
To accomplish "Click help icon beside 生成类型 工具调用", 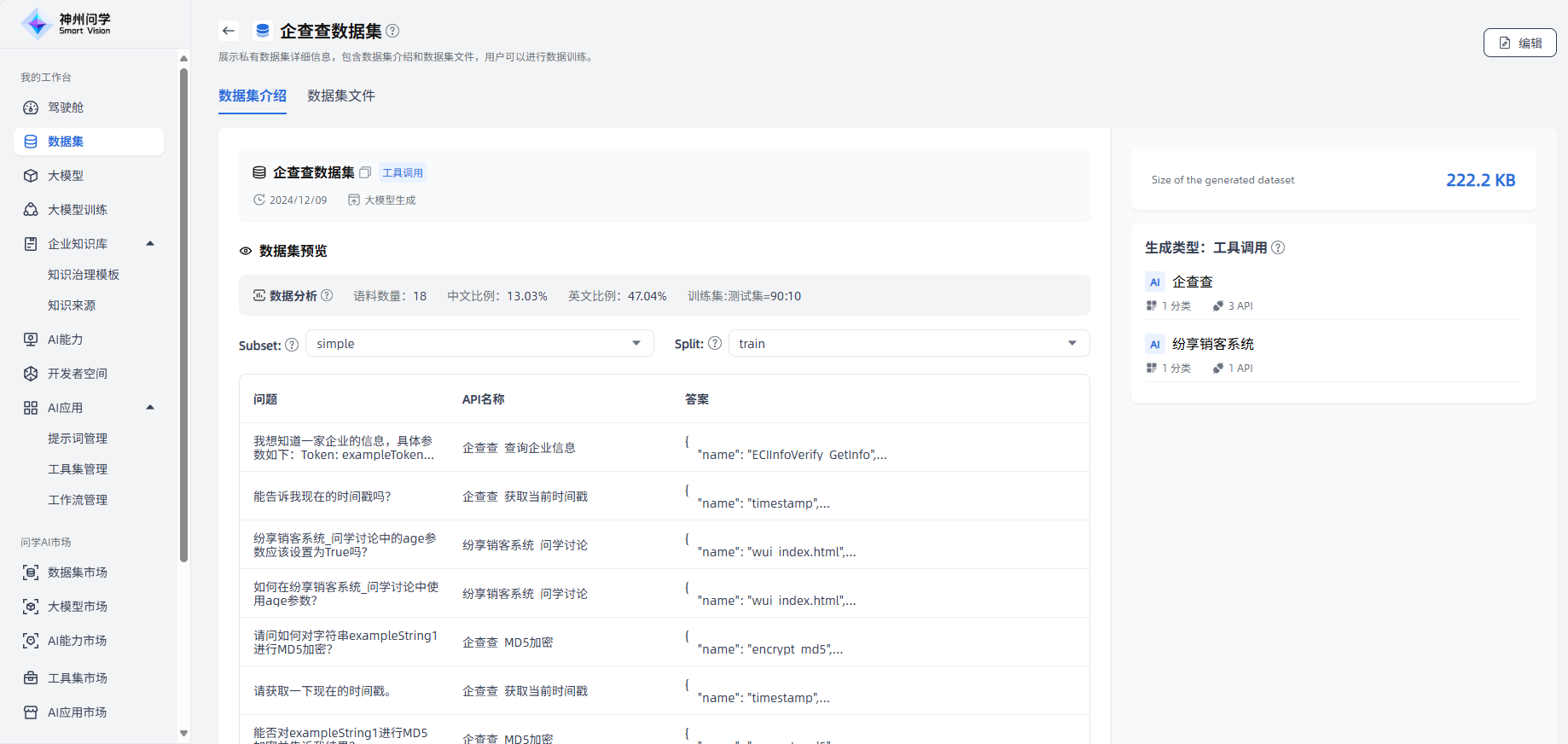I will pos(1278,247).
